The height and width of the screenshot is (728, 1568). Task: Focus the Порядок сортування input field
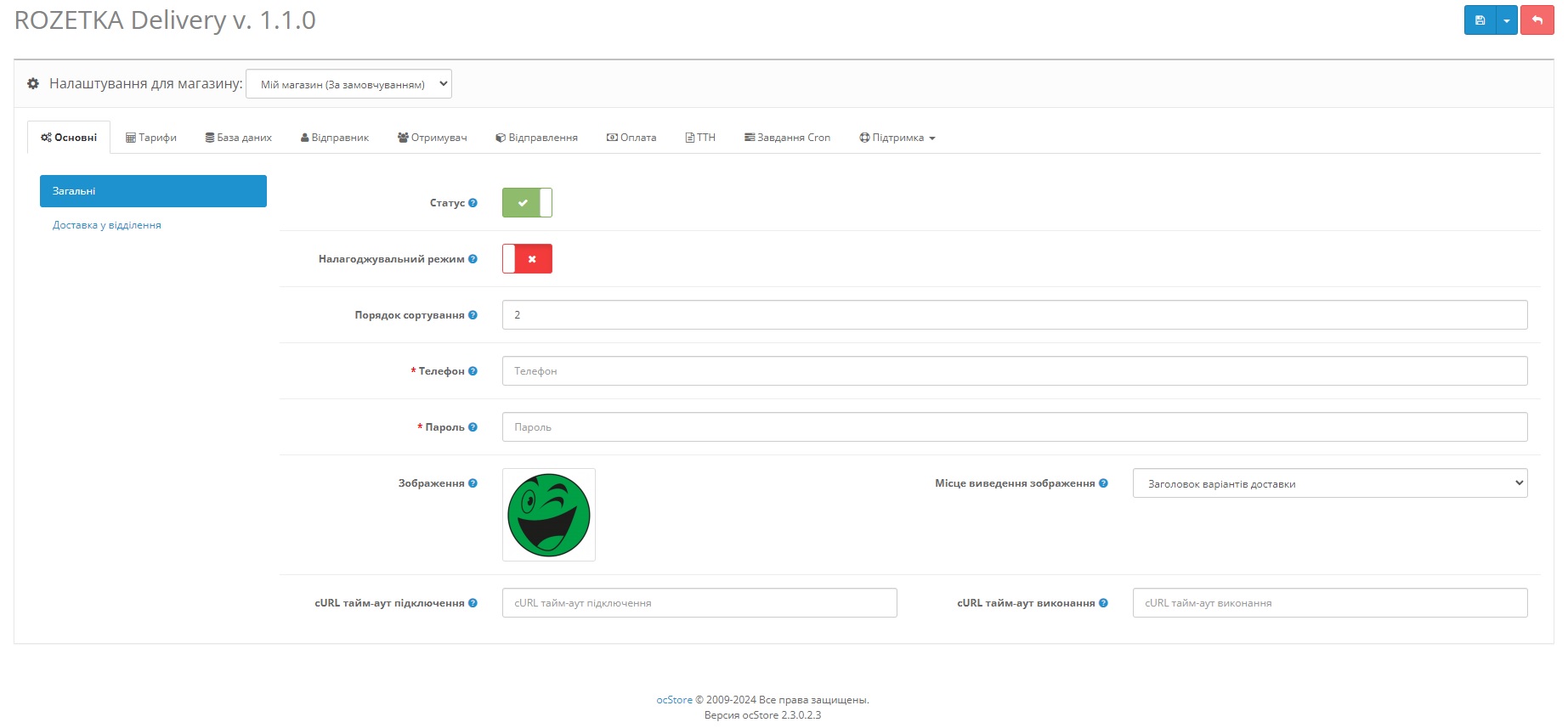[1015, 315]
